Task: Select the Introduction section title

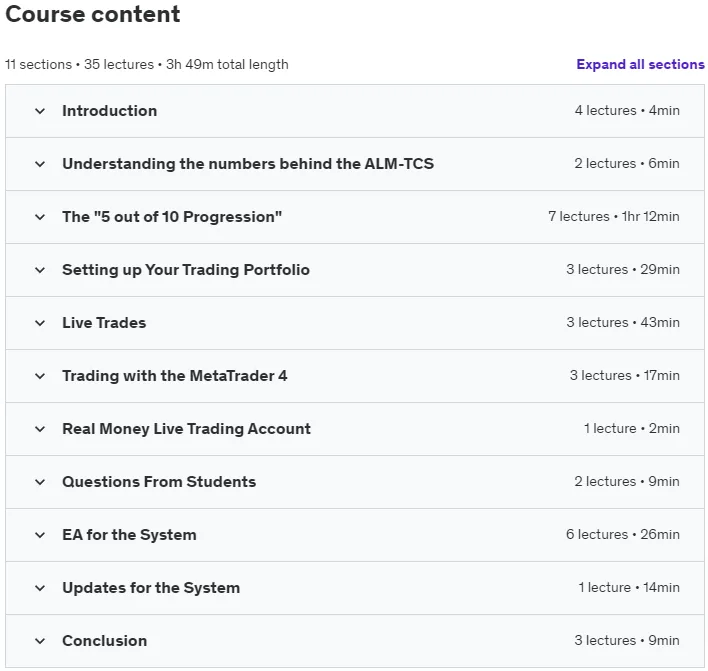Action: pos(110,111)
